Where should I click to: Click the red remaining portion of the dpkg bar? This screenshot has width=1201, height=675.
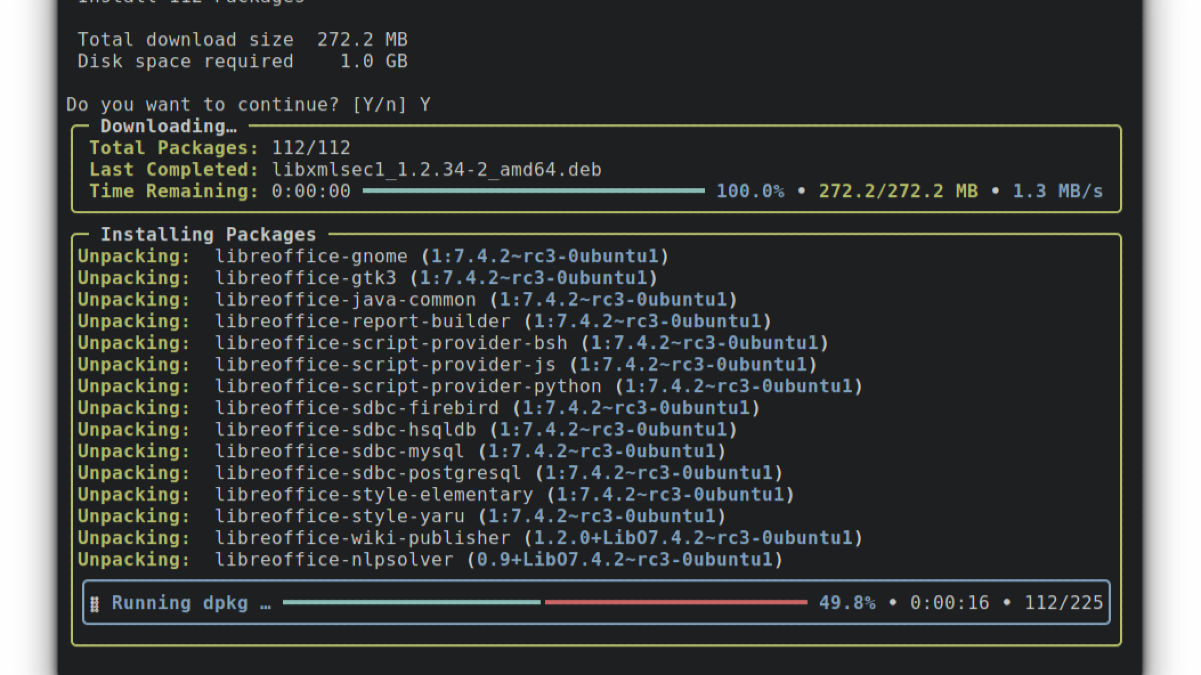tap(676, 602)
